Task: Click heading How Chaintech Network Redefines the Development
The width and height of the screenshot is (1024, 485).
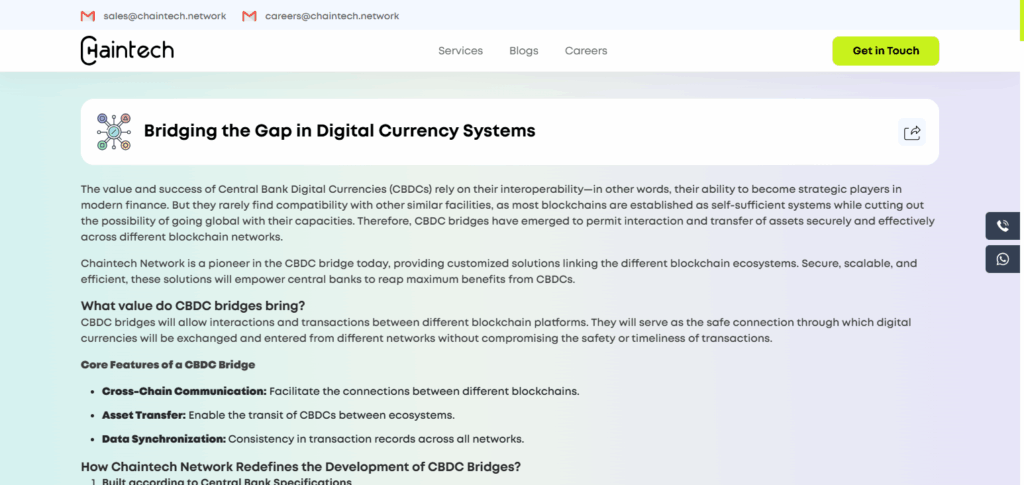Action: [301, 467]
